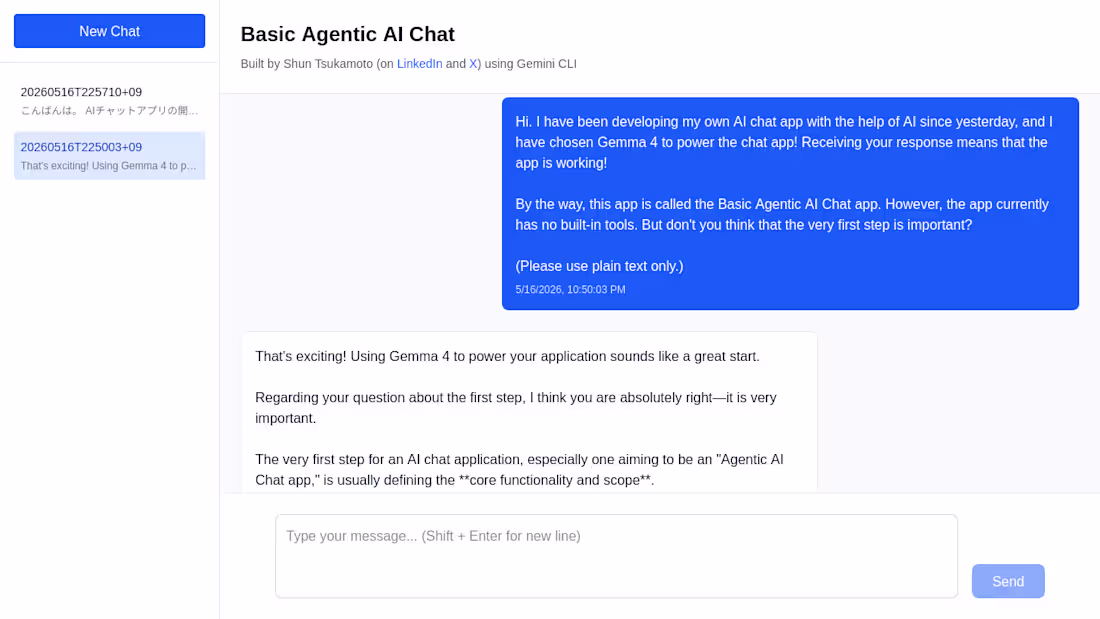Click the message timestamp 5/16/2026, 10:50:03 PM
1100x619 pixels.
point(570,289)
